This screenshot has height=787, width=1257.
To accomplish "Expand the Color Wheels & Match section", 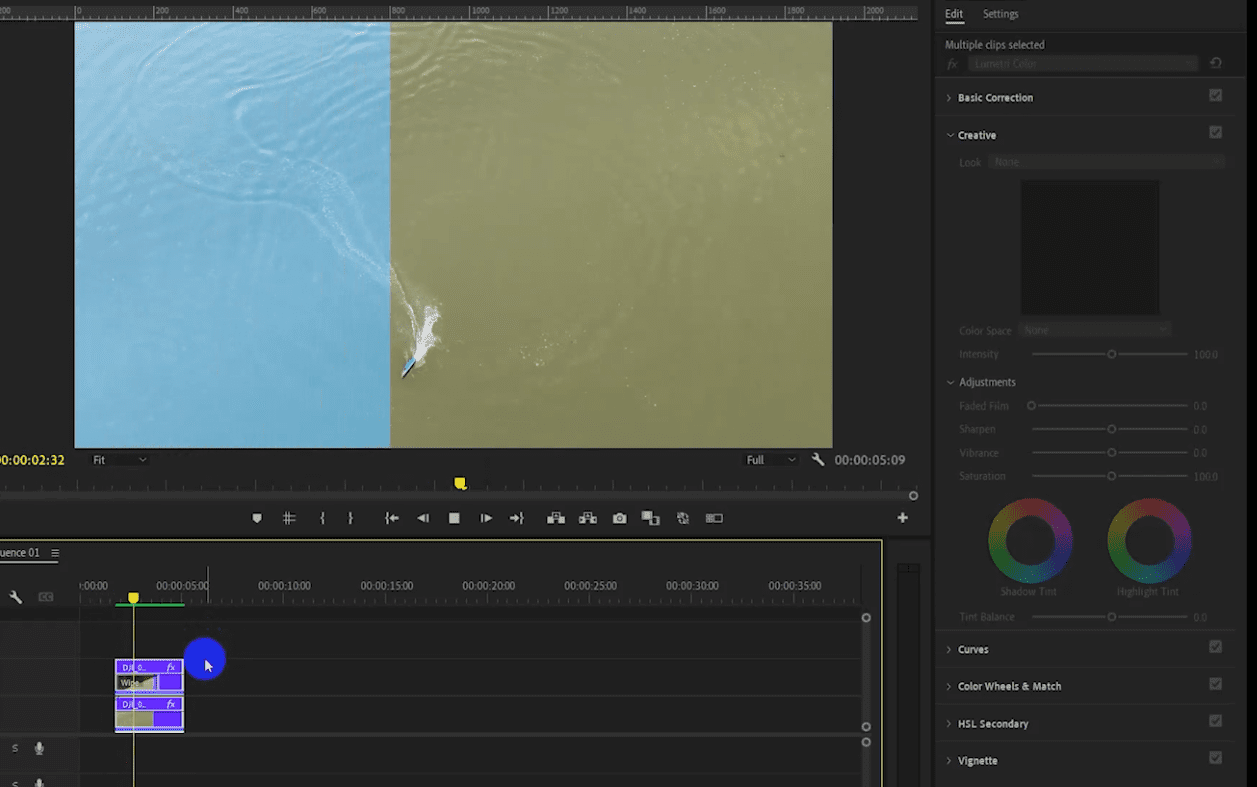I will (950, 686).
